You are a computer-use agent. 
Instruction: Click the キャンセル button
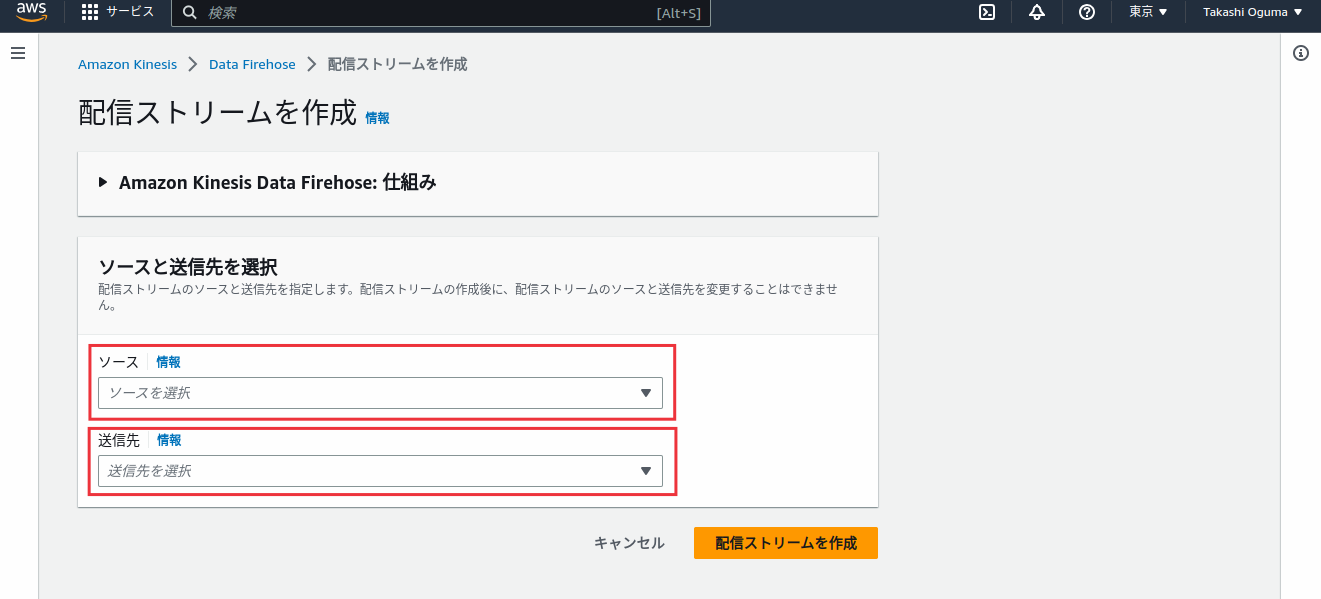click(x=629, y=543)
